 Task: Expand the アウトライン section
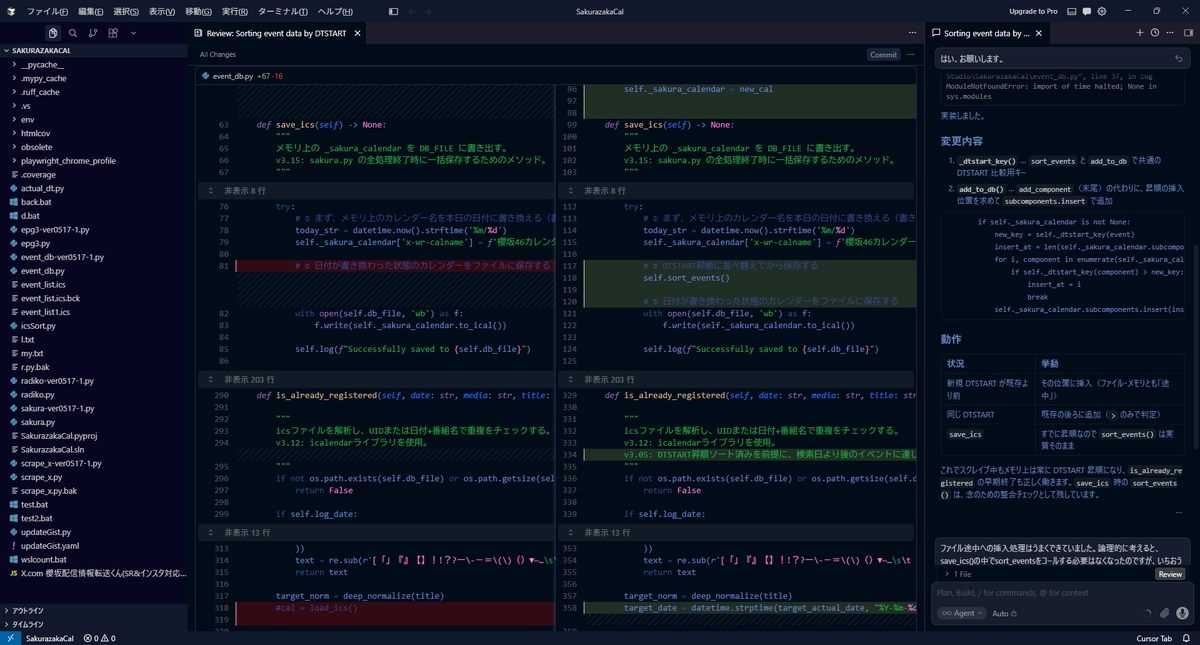pyautogui.click(x=95, y=610)
